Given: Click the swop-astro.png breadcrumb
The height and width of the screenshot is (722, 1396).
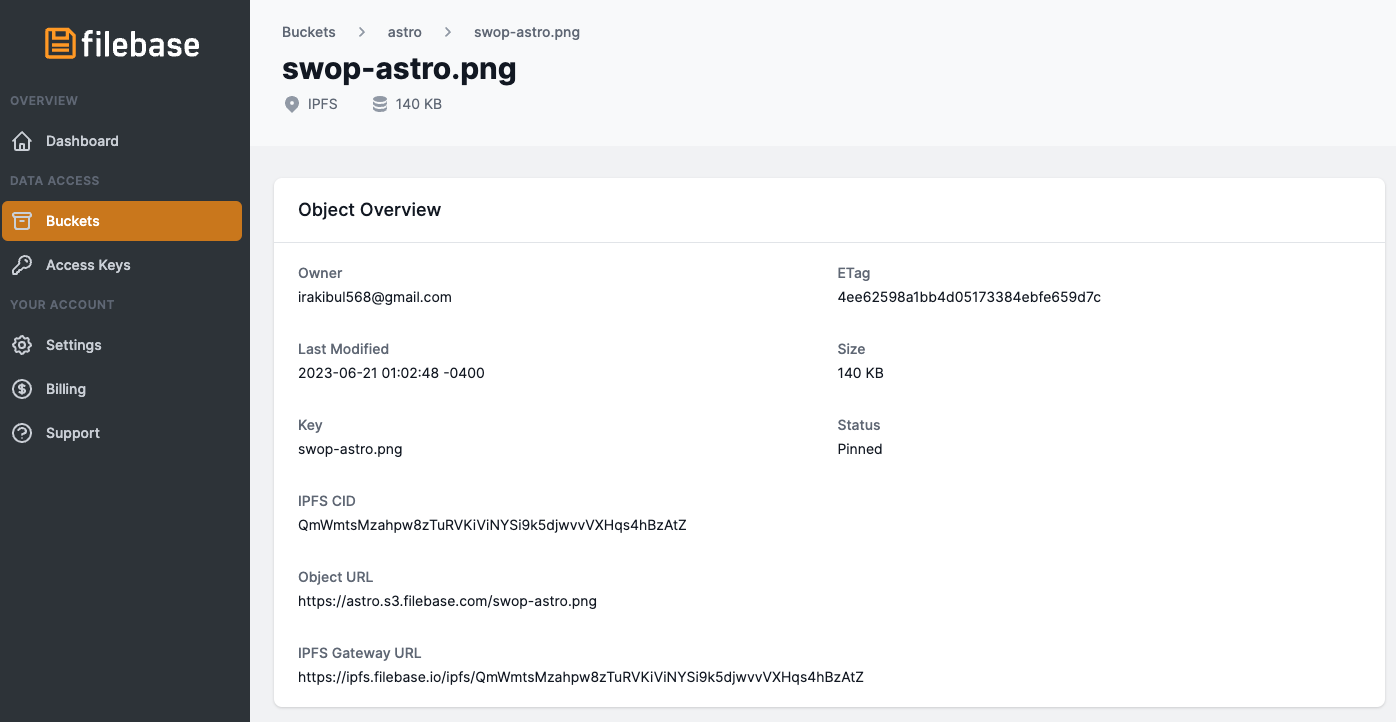Looking at the screenshot, I should pos(527,32).
